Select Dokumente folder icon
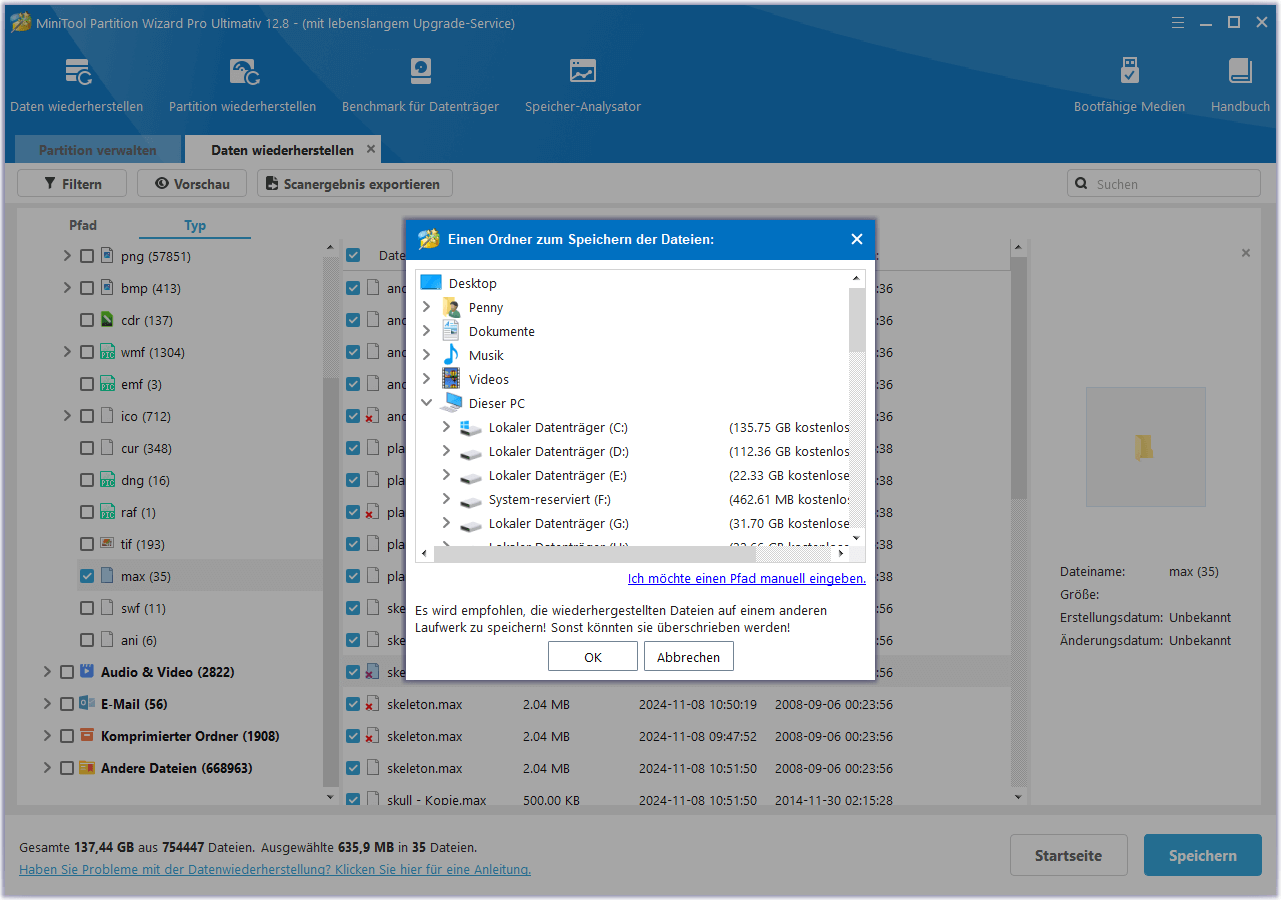 pyautogui.click(x=451, y=331)
